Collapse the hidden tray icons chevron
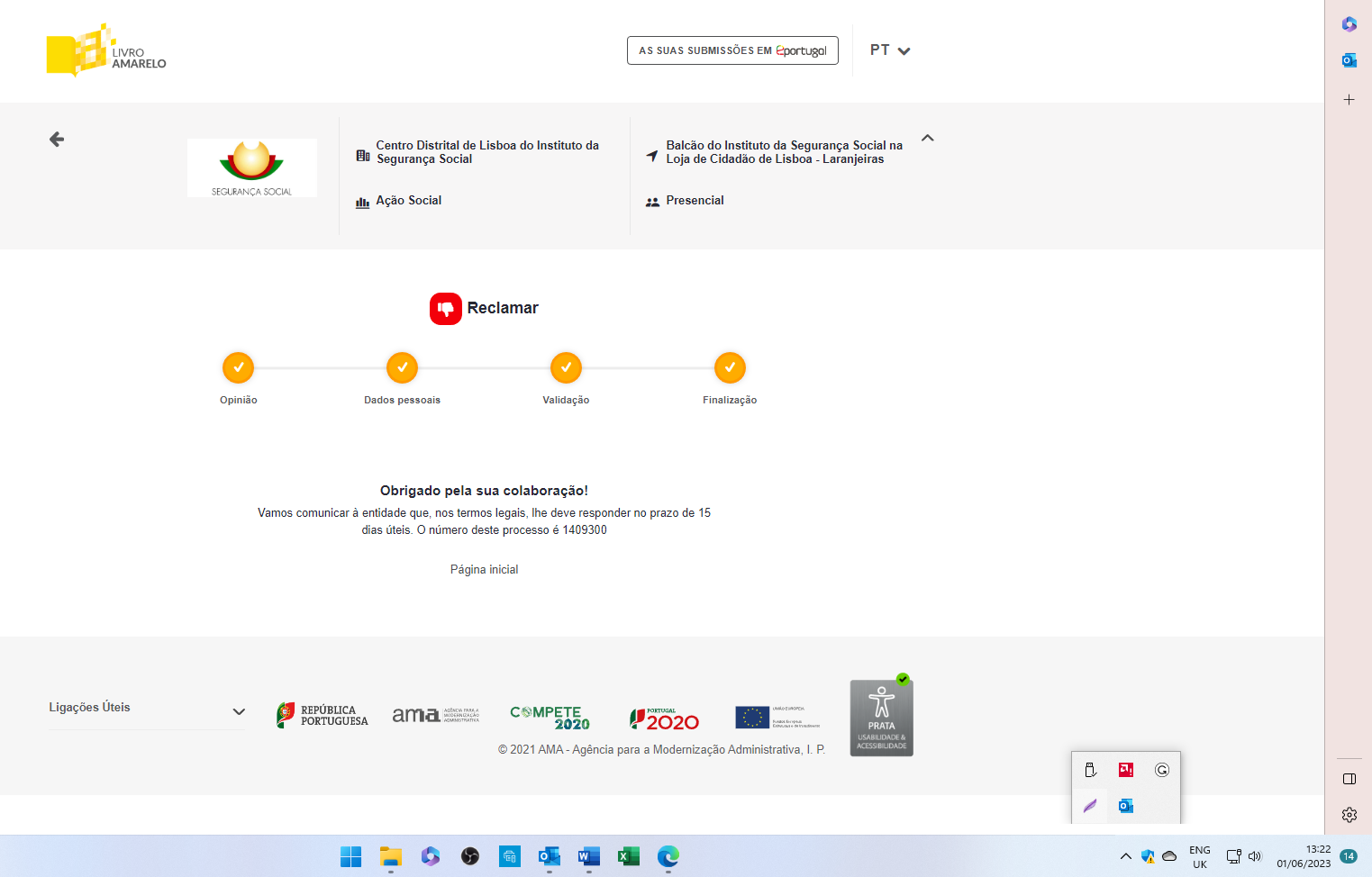Image resolution: width=1372 pixels, height=877 pixels. [x=1125, y=856]
